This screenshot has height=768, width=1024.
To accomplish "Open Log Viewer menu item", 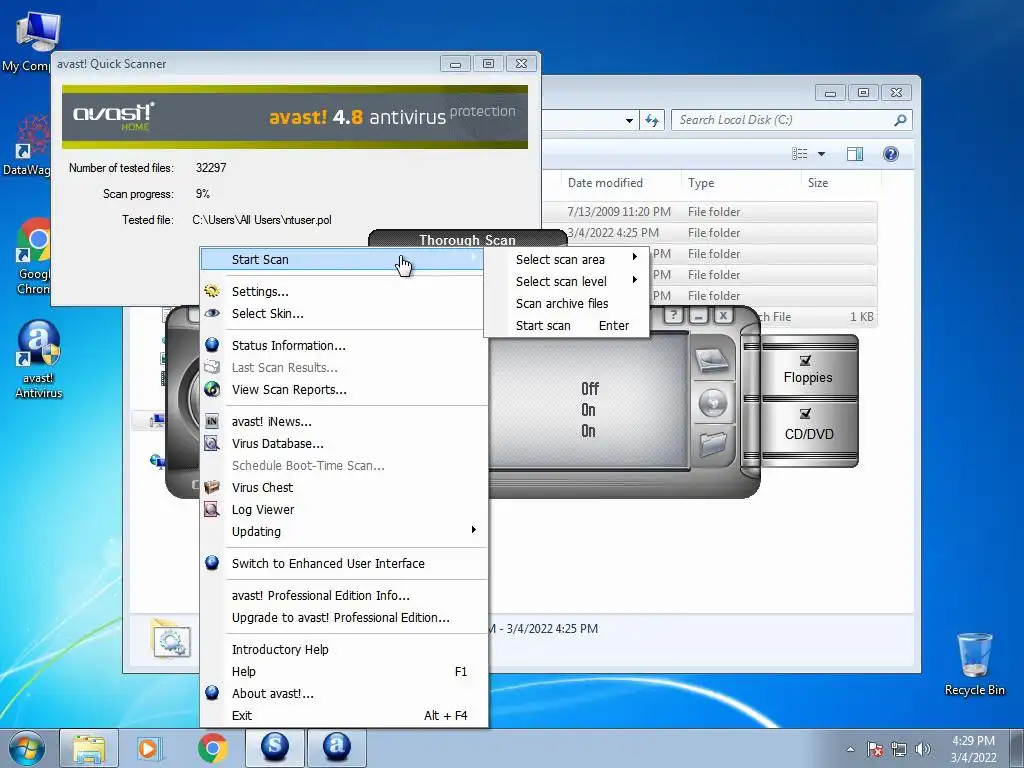I will pos(344,509).
